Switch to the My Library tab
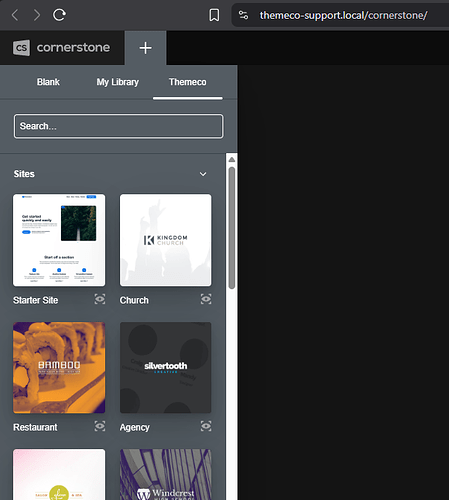 tap(118, 82)
